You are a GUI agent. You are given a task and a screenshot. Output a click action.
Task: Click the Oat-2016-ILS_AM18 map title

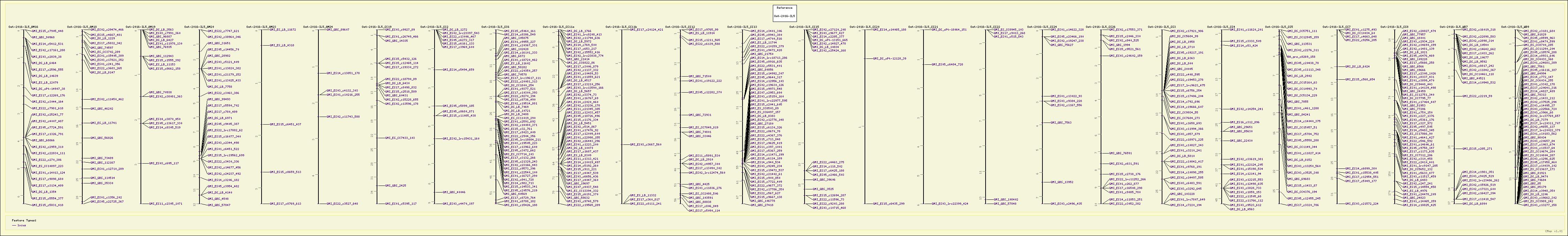pyautogui.click(x=82, y=27)
